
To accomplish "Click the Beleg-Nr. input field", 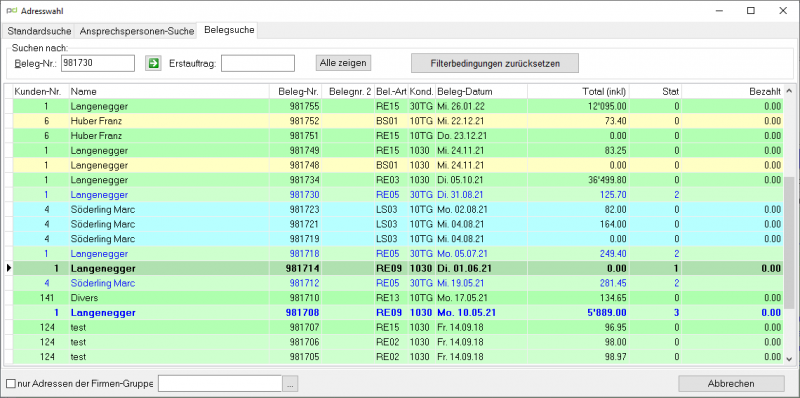I will pos(97,63).
